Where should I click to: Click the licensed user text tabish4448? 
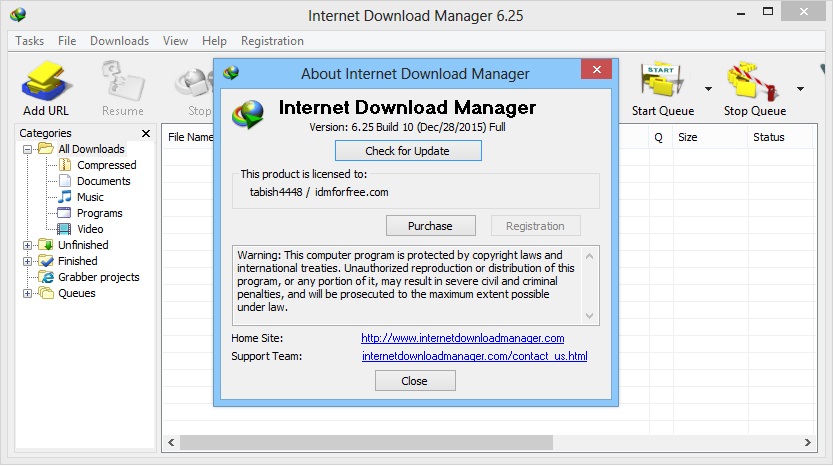tap(276, 192)
